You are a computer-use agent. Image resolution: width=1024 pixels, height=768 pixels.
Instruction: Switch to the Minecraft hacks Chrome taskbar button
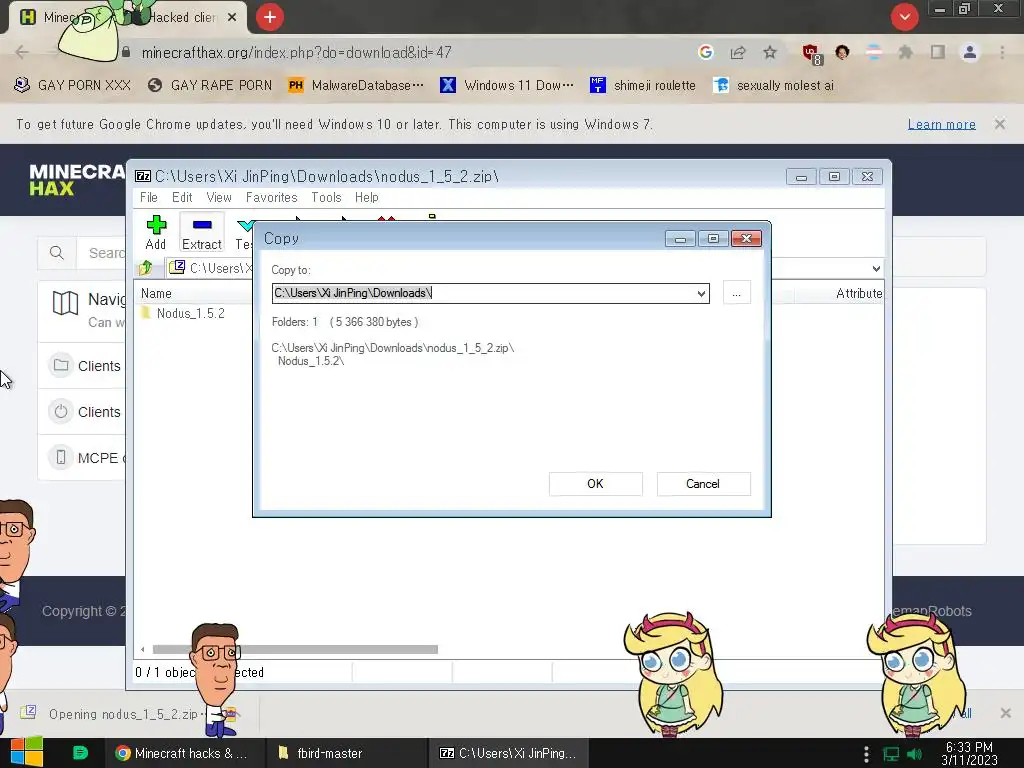185,753
